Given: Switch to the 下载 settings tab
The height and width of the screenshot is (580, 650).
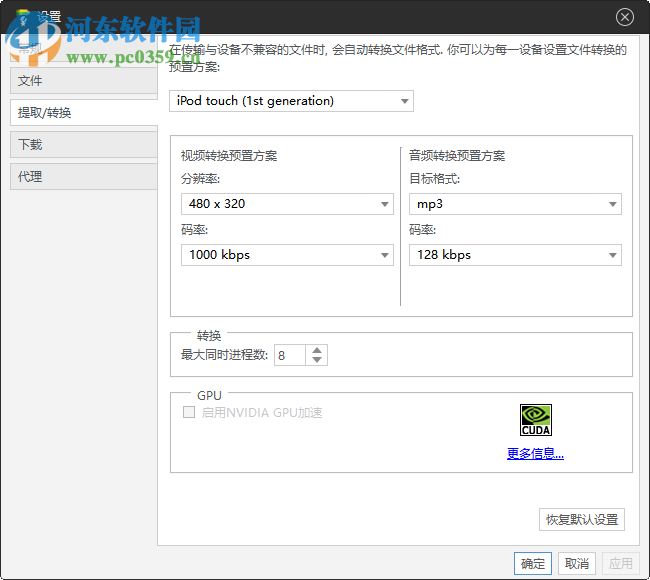Looking at the screenshot, I should (x=84, y=144).
